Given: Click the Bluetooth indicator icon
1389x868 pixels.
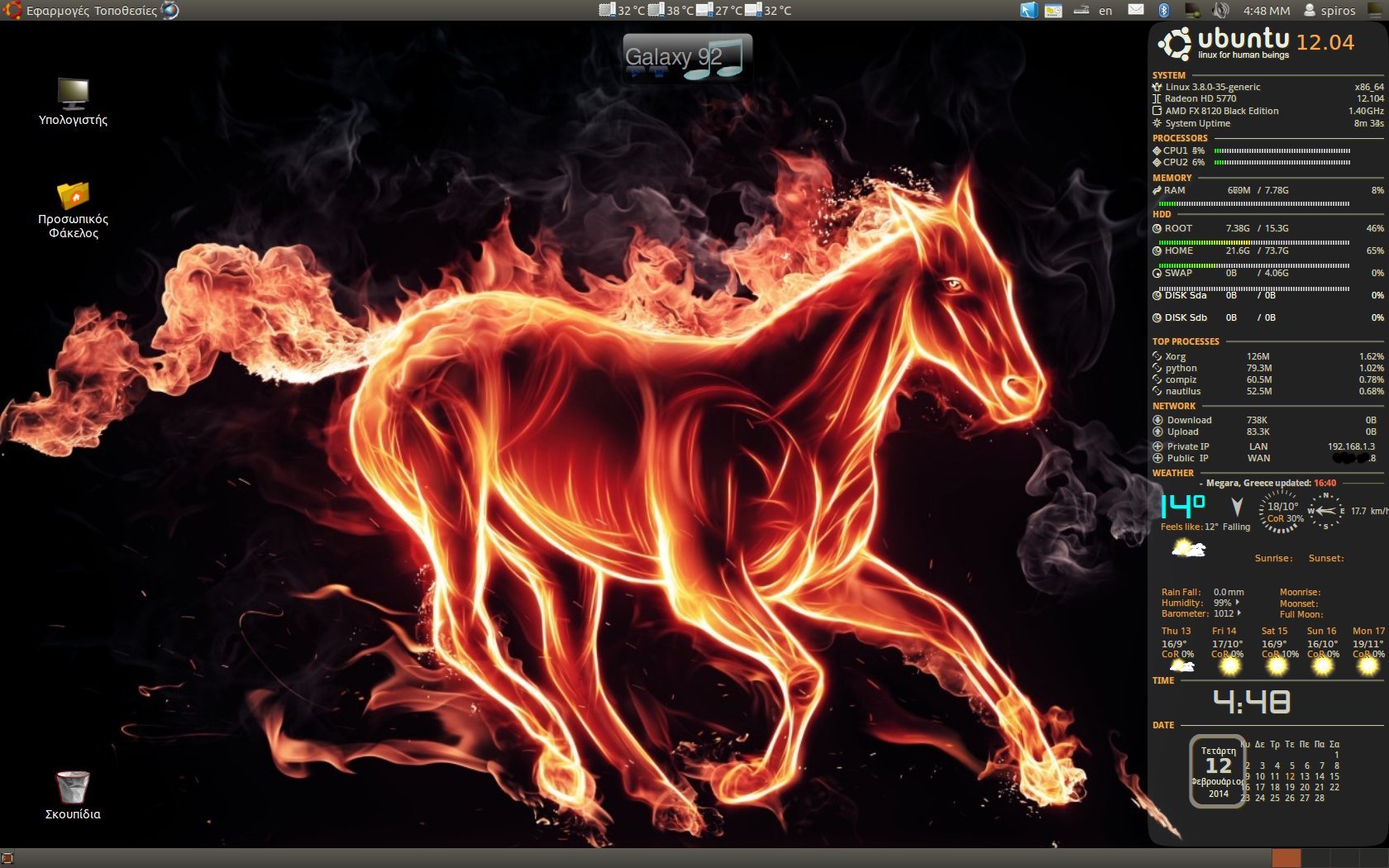Looking at the screenshot, I should (1163, 10).
